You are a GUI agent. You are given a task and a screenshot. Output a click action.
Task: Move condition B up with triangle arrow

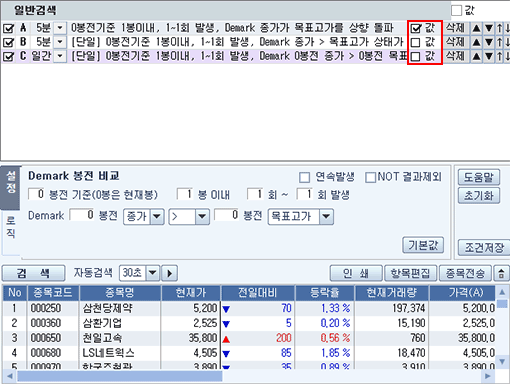pyautogui.click(x=476, y=42)
